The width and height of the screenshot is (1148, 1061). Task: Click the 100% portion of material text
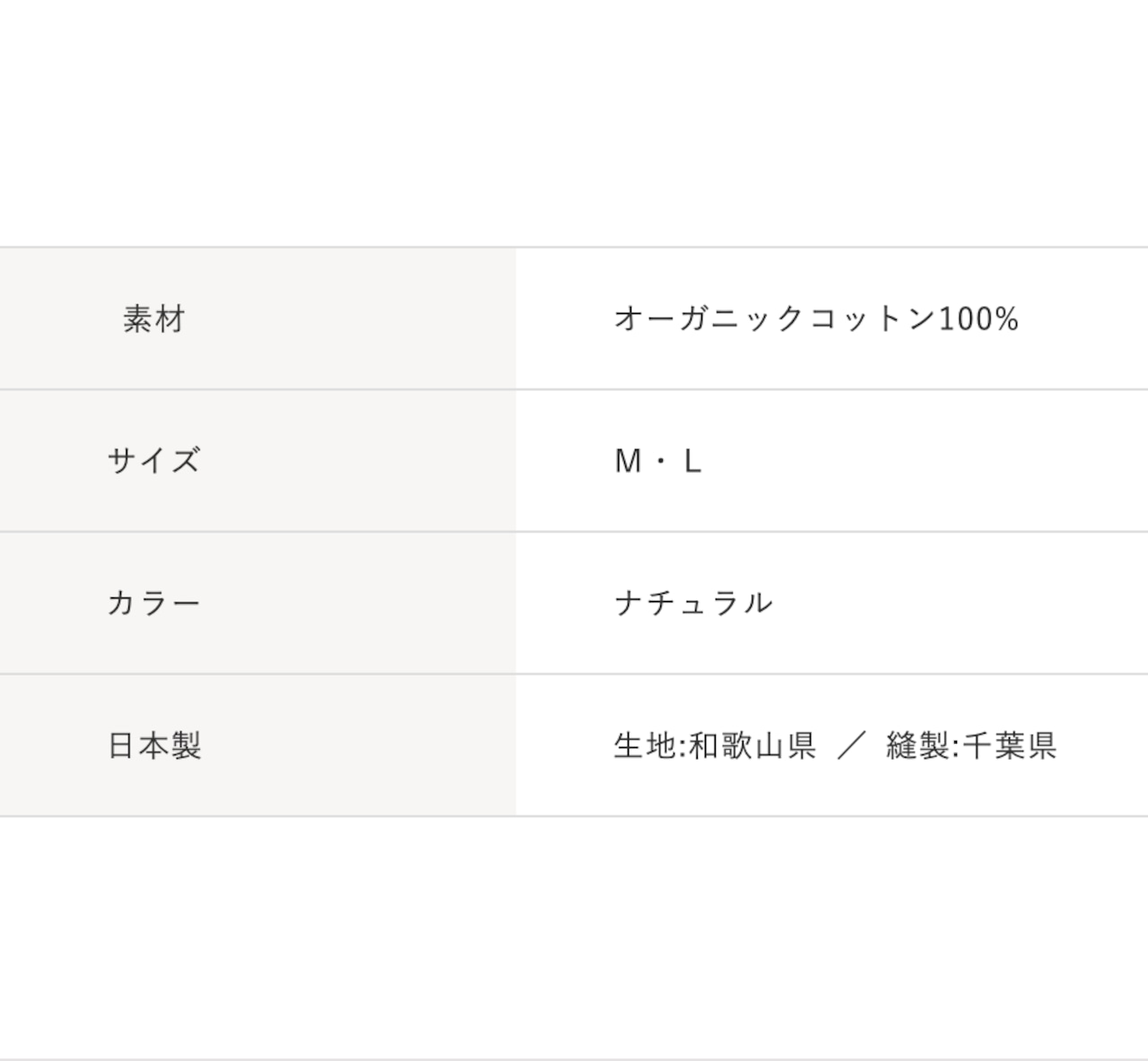point(978,319)
